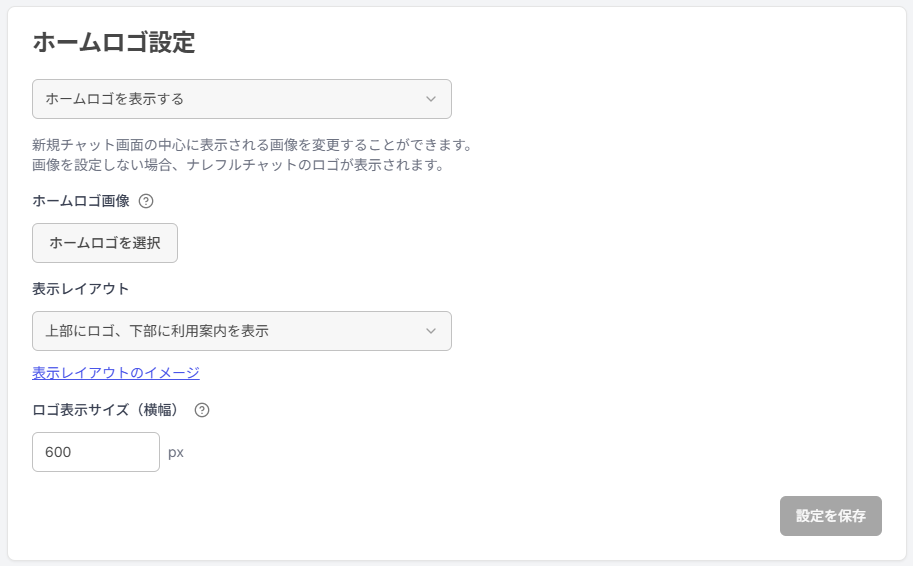913x566 pixels.
Task: Click the help icon beside ホームロゴ画像
Action: coord(146,201)
